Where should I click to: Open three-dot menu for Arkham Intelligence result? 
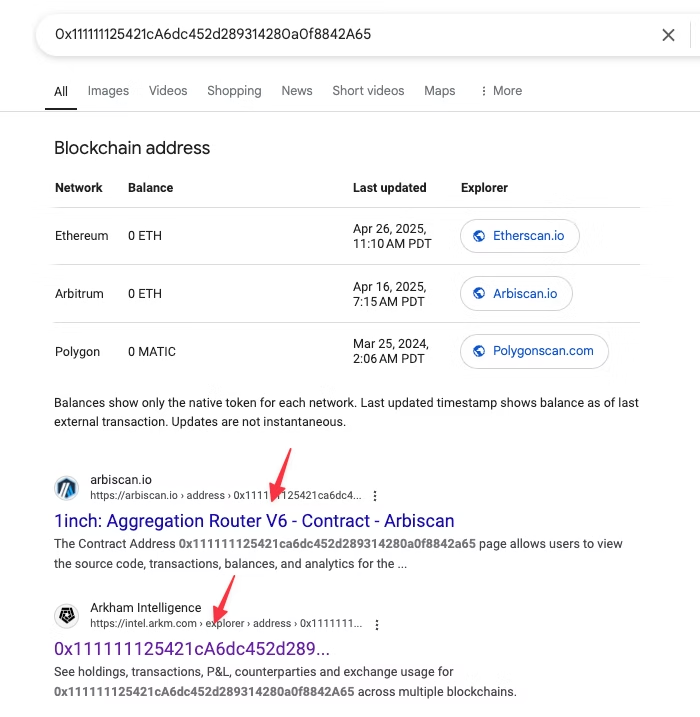pyautogui.click(x=377, y=625)
